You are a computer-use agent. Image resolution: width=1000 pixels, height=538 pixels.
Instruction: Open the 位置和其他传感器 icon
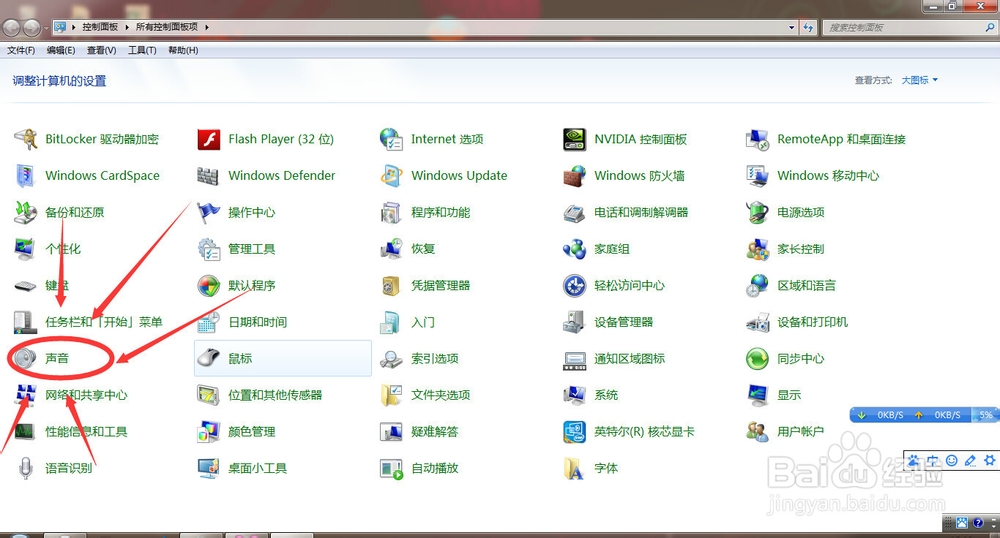point(209,395)
